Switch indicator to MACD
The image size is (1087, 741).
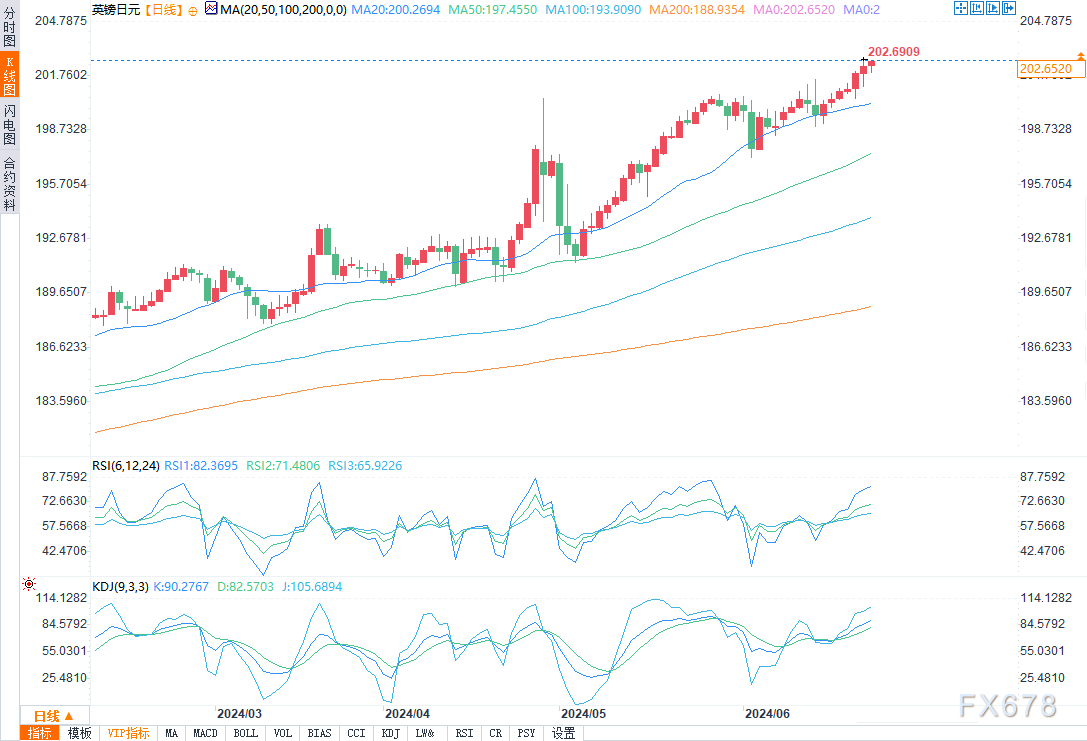tap(205, 733)
